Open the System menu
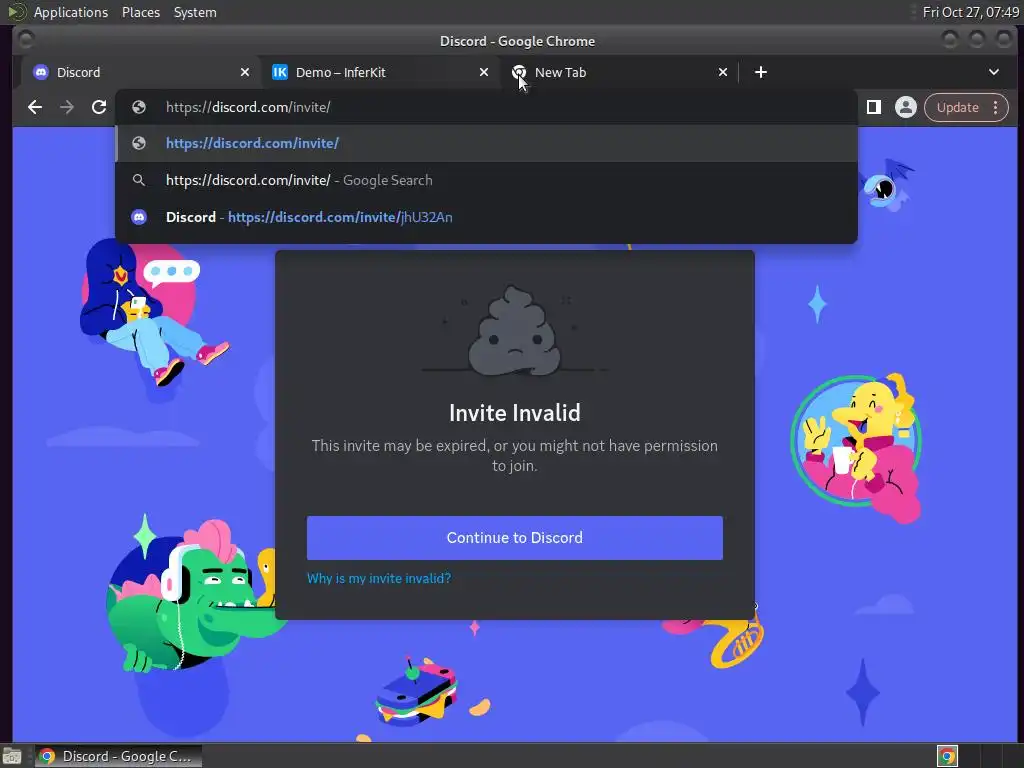The image size is (1024, 768). [195, 12]
